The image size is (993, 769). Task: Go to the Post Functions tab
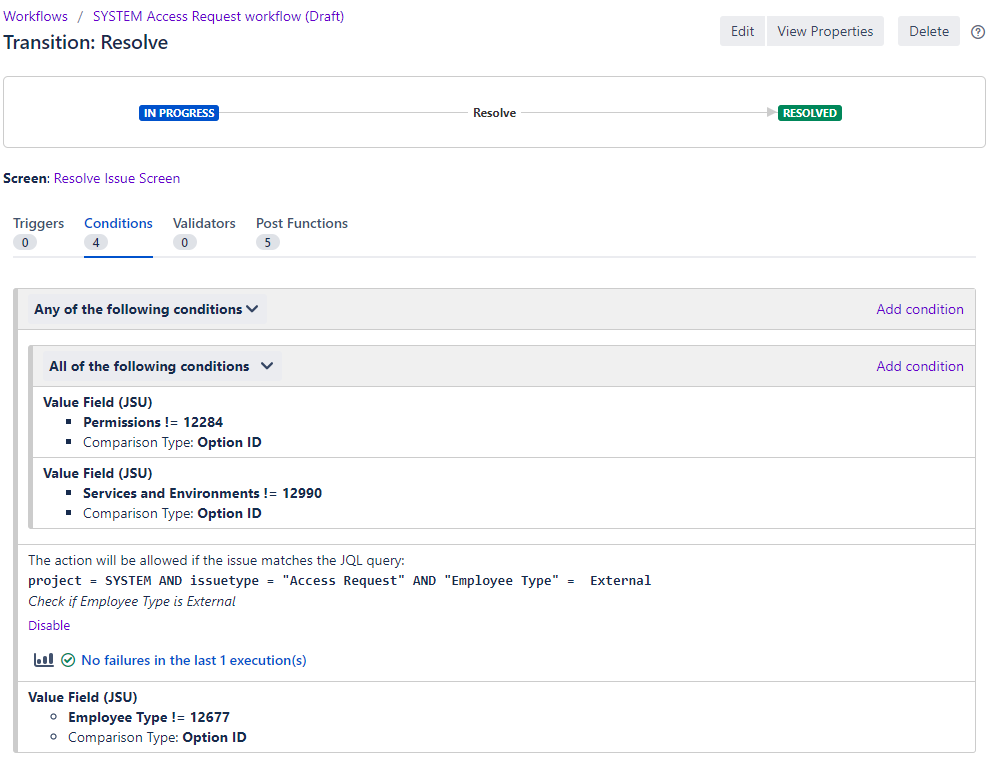(x=301, y=232)
